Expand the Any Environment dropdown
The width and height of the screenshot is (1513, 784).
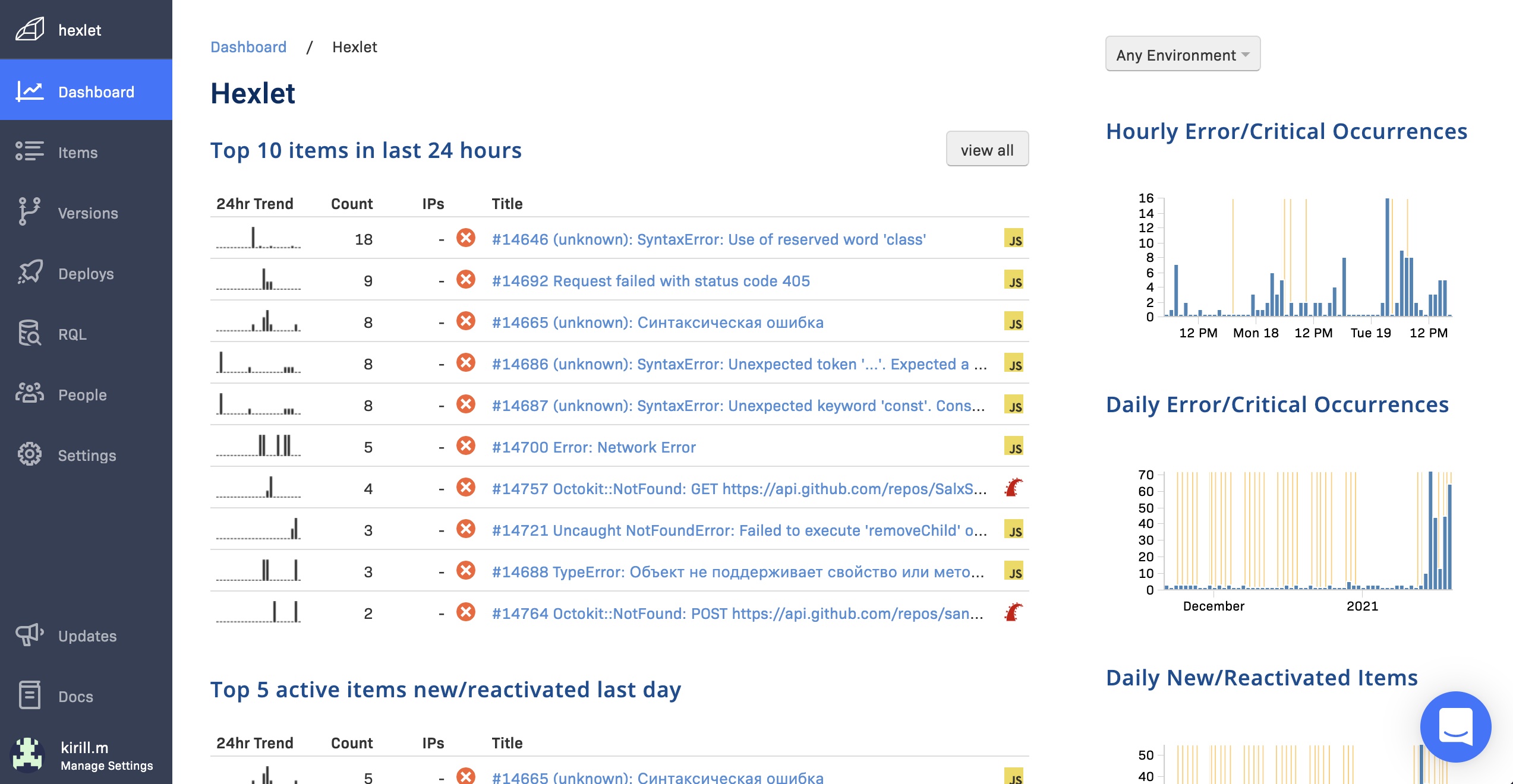[1182, 55]
